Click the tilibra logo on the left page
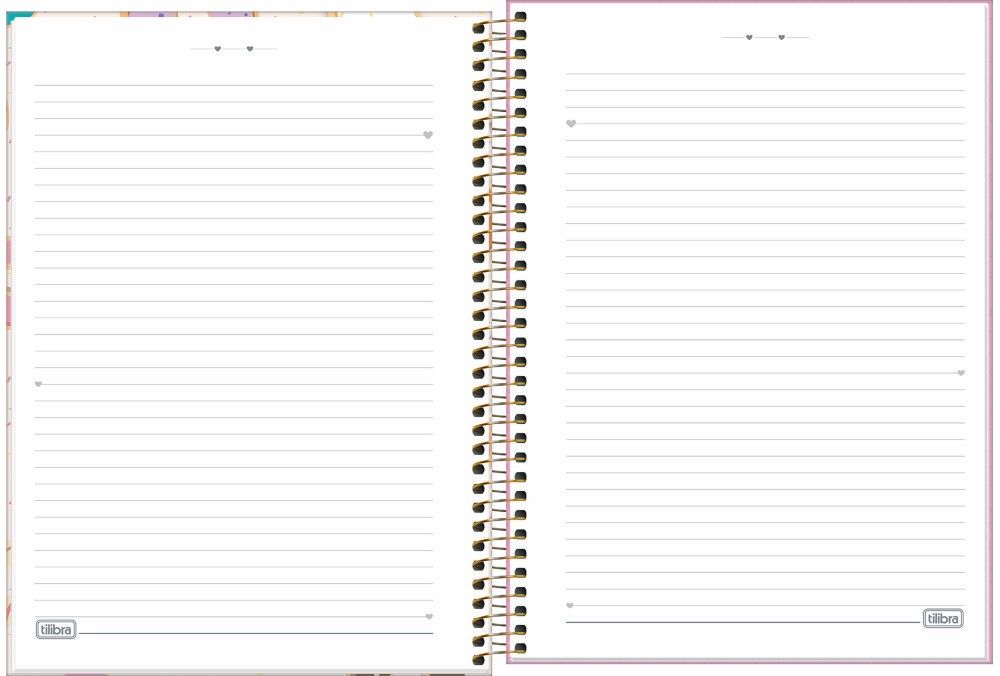This screenshot has width=1000, height=676. [x=56, y=630]
